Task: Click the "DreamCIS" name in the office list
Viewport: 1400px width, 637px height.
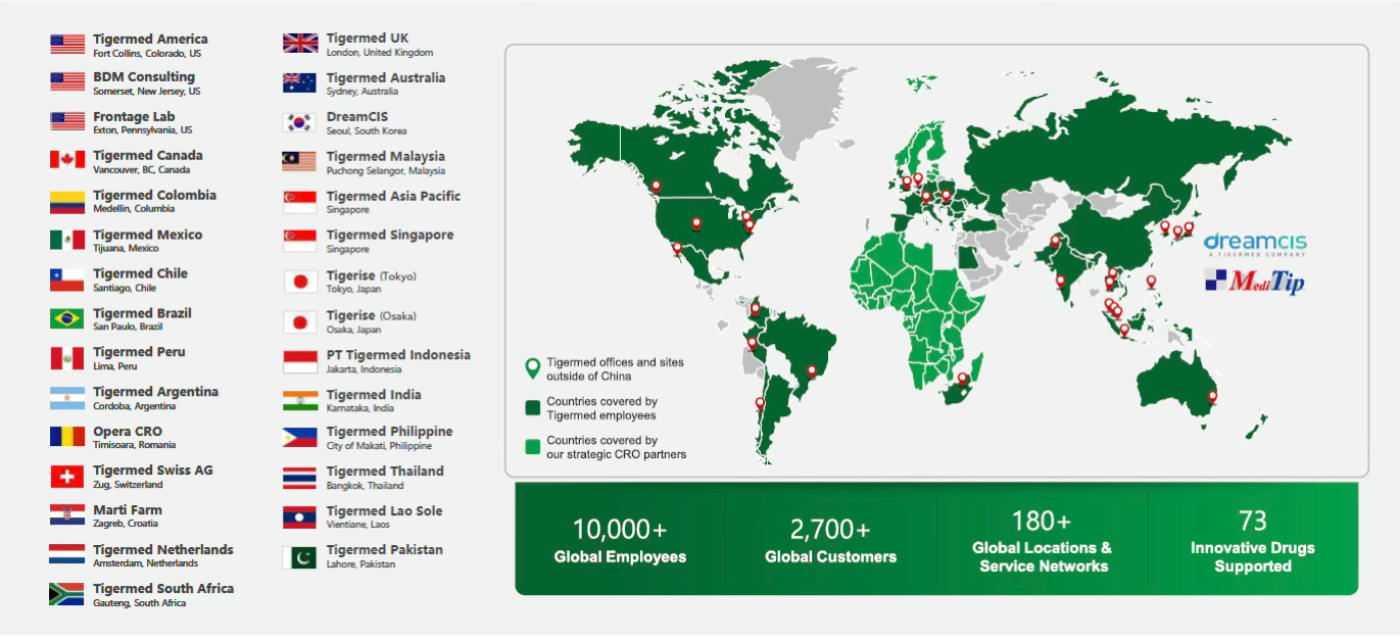Action: coord(357,117)
